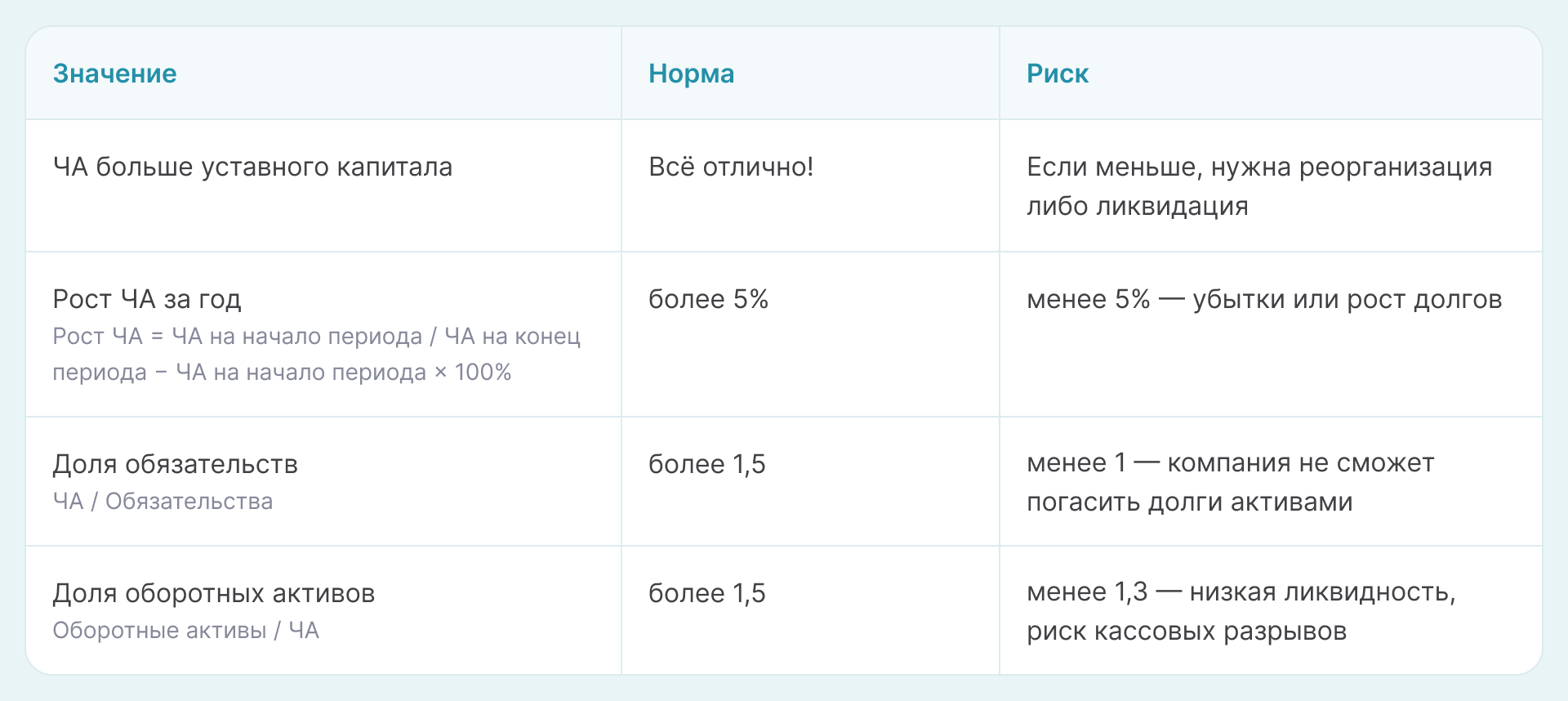The height and width of the screenshot is (701, 1568).
Task: Click the Значение column header
Action: click(114, 74)
